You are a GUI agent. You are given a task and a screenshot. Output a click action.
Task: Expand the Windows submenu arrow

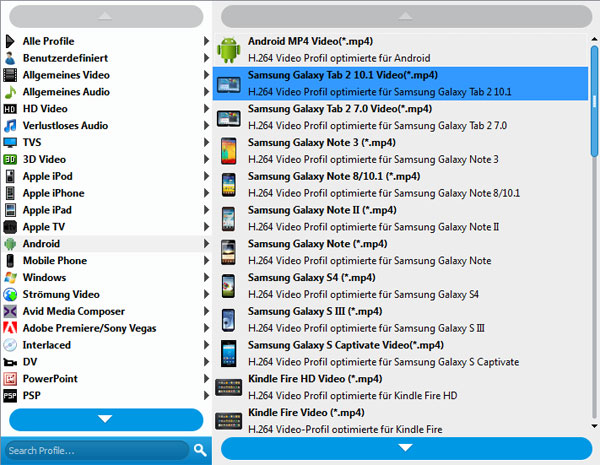pos(206,277)
